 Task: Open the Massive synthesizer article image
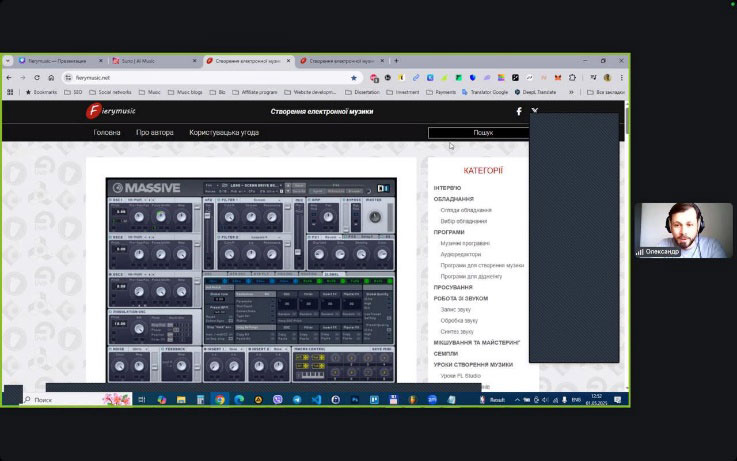pos(251,280)
